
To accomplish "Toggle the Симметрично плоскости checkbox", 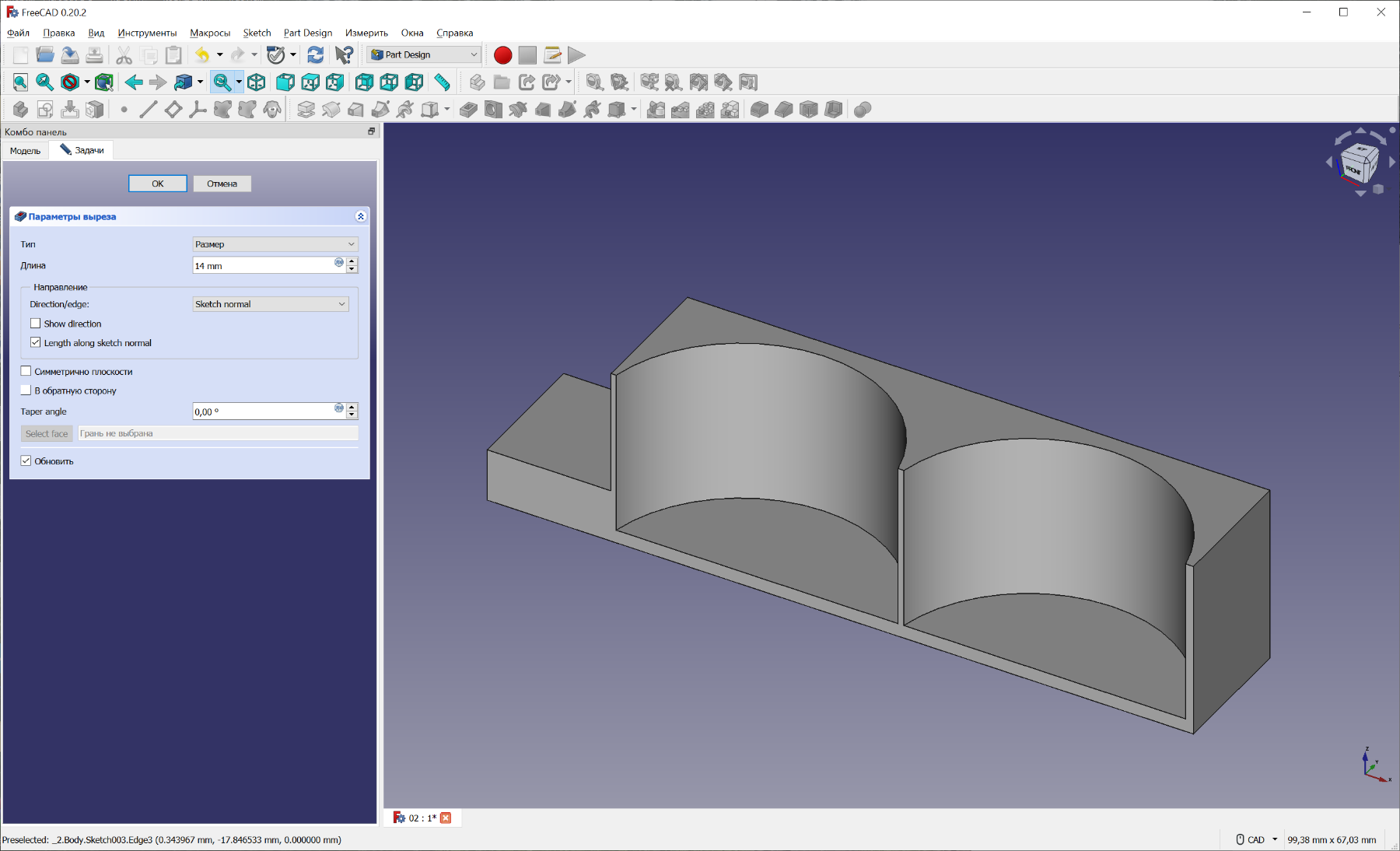I will (x=26, y=372).
